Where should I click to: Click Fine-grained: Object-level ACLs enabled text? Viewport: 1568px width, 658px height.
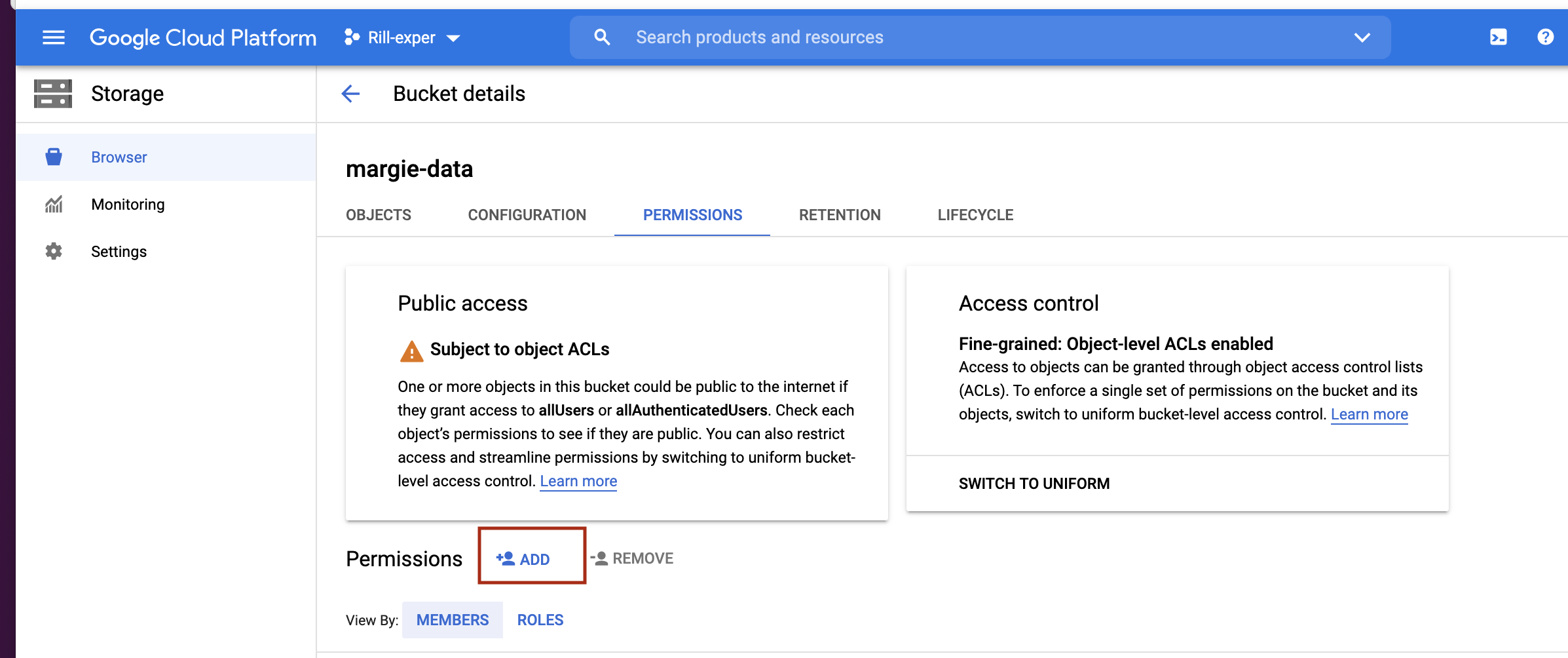[1116, 343]
